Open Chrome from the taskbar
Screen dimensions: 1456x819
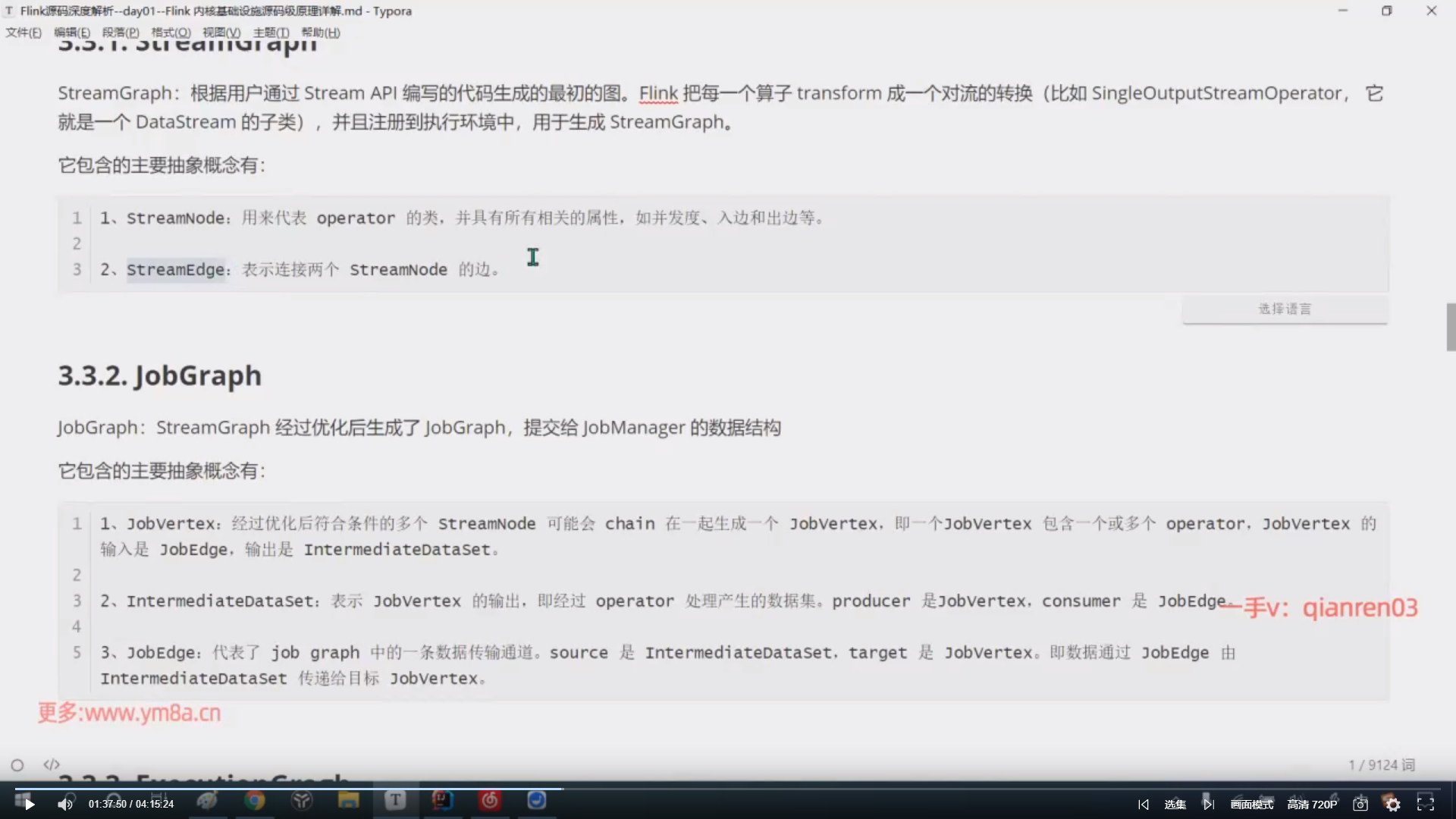[255, 801]
